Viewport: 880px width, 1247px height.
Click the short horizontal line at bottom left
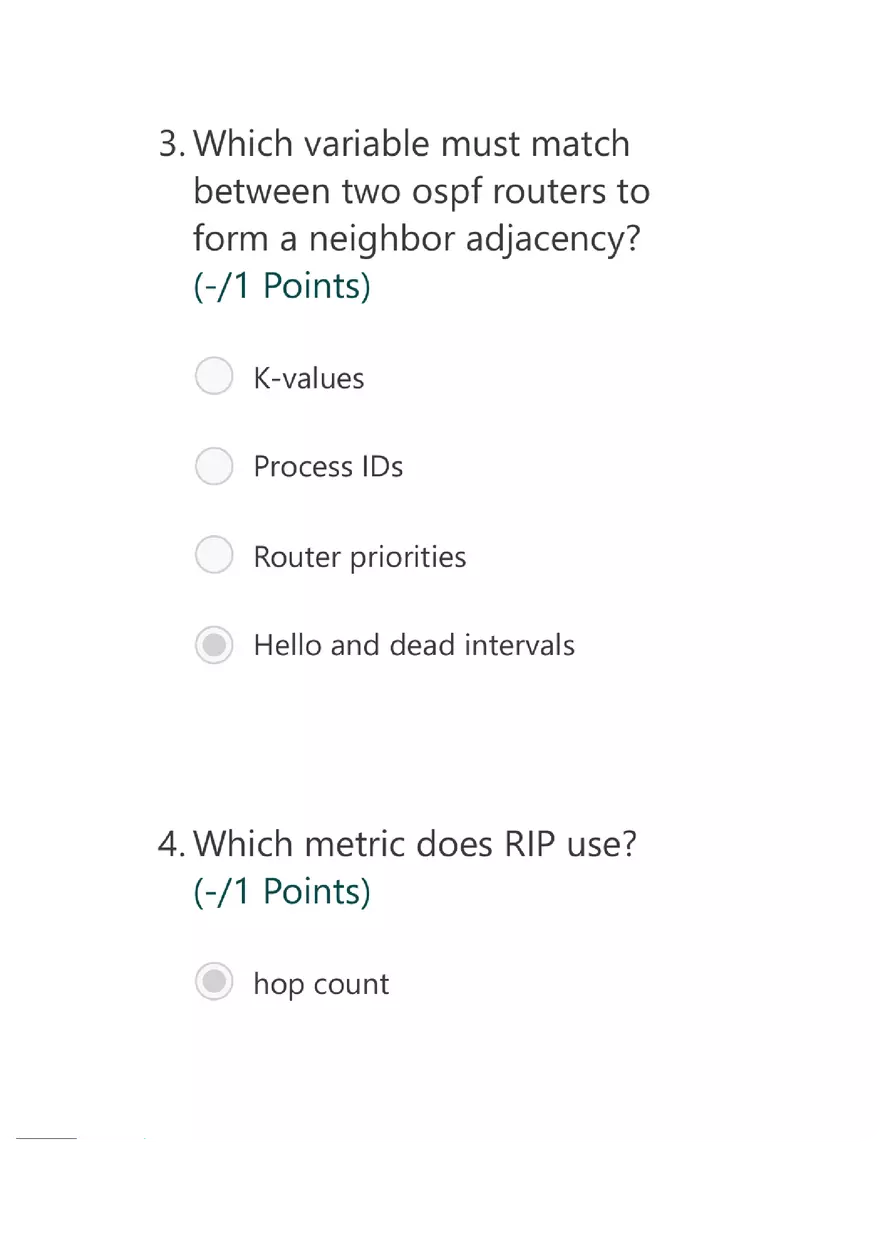point(46,1138)
